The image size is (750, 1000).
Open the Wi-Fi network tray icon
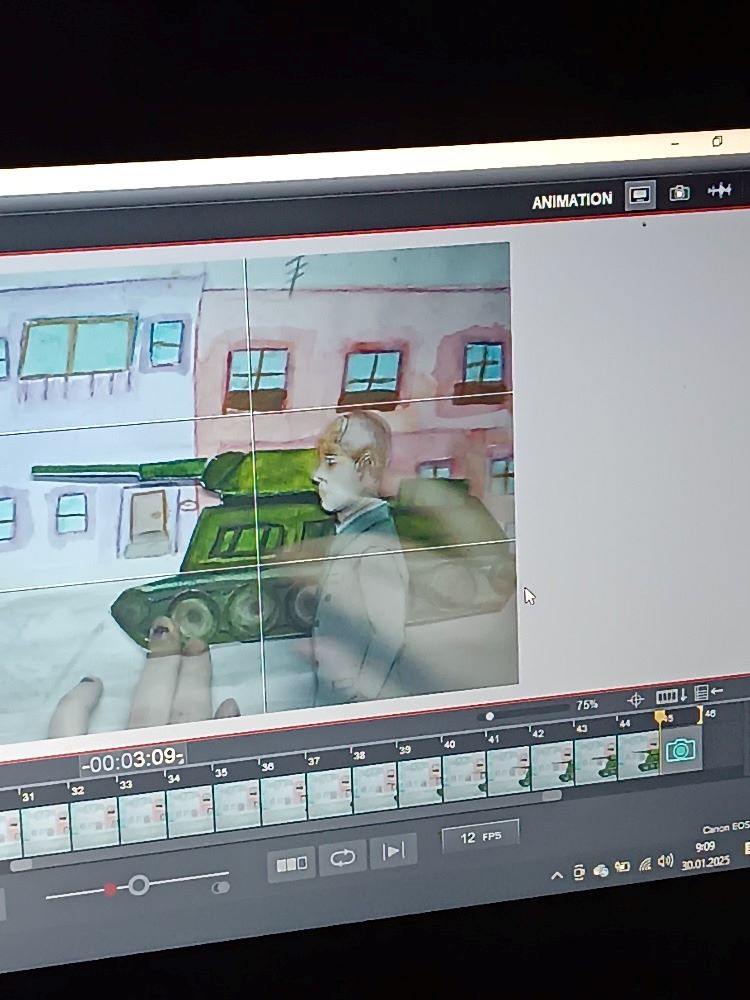click(x=645, y=864)
